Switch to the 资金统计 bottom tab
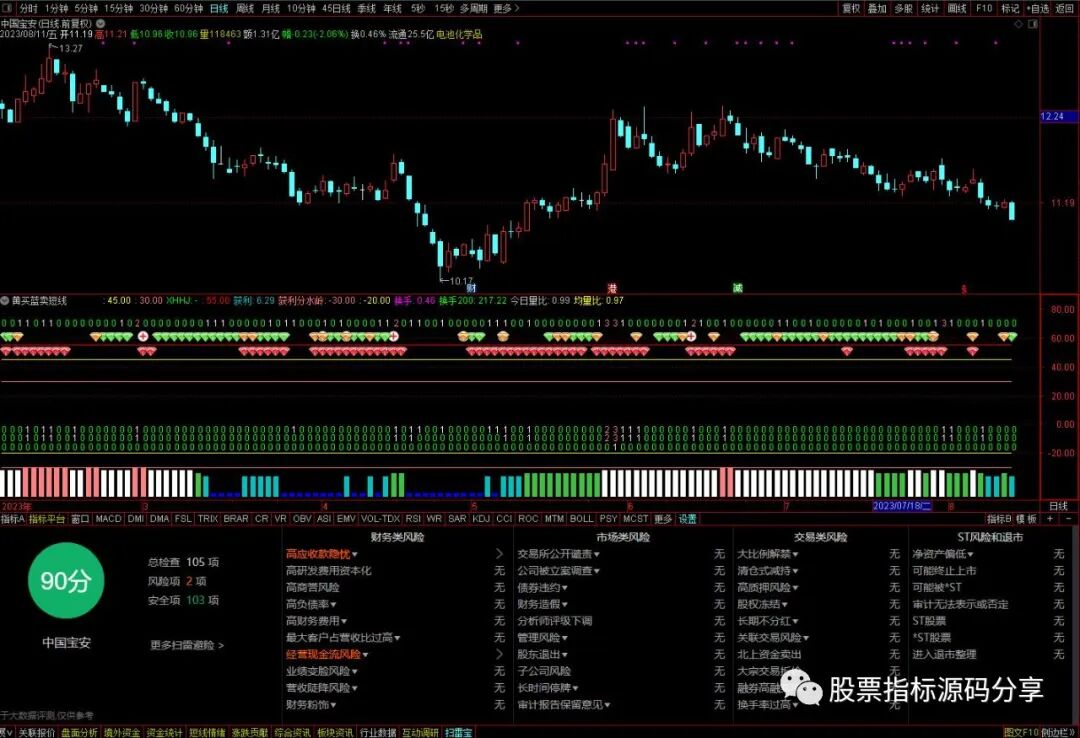This screenshot has width=1080, height=738. (x=164, y=732)
